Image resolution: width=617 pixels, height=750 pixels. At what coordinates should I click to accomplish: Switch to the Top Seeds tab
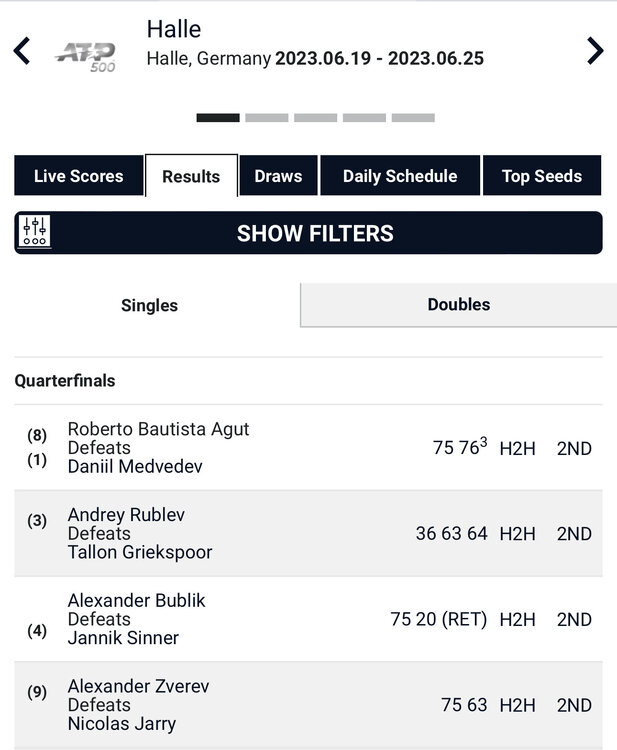pyautogui.click(x=541, y=176)
